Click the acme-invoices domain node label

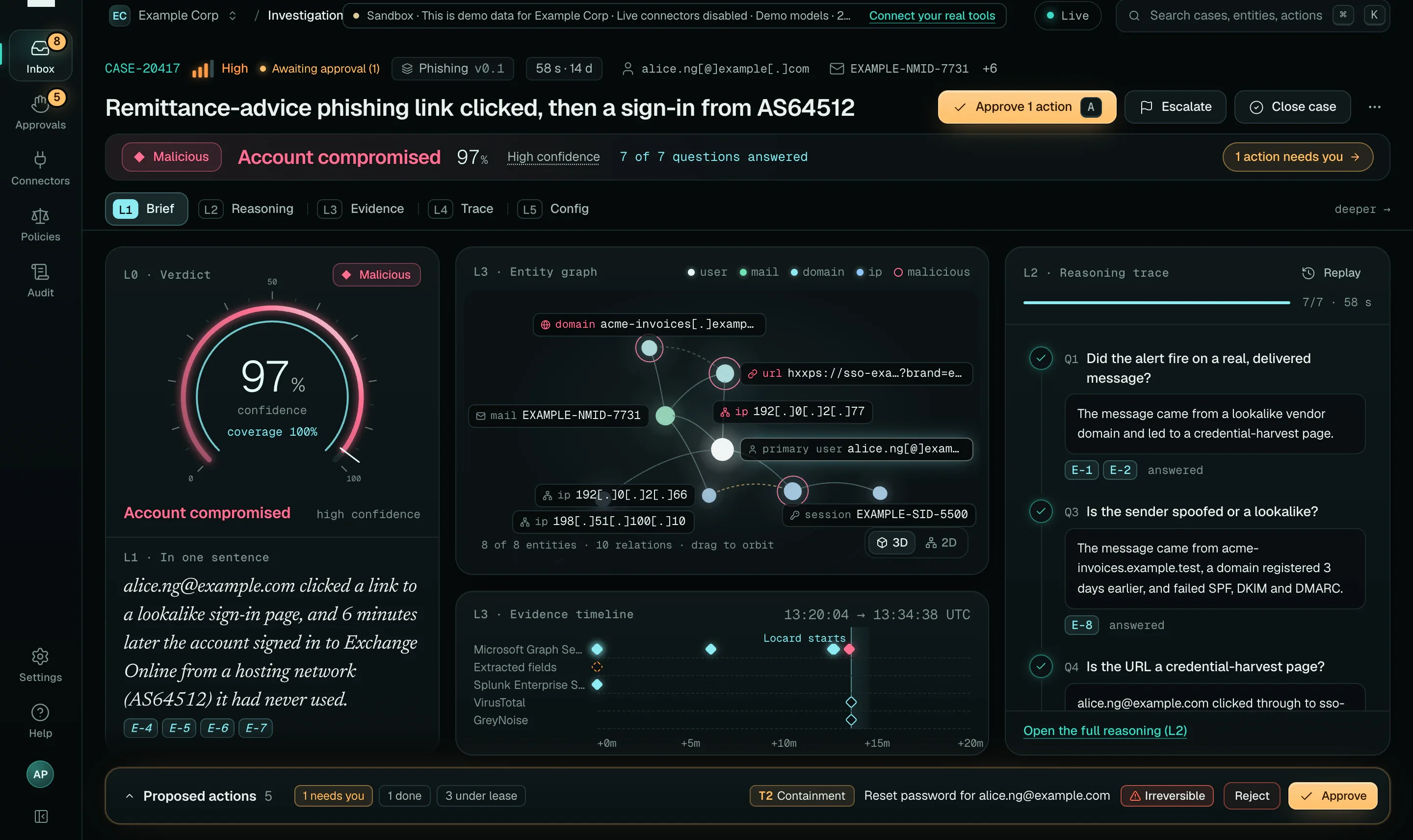(649, 324)
